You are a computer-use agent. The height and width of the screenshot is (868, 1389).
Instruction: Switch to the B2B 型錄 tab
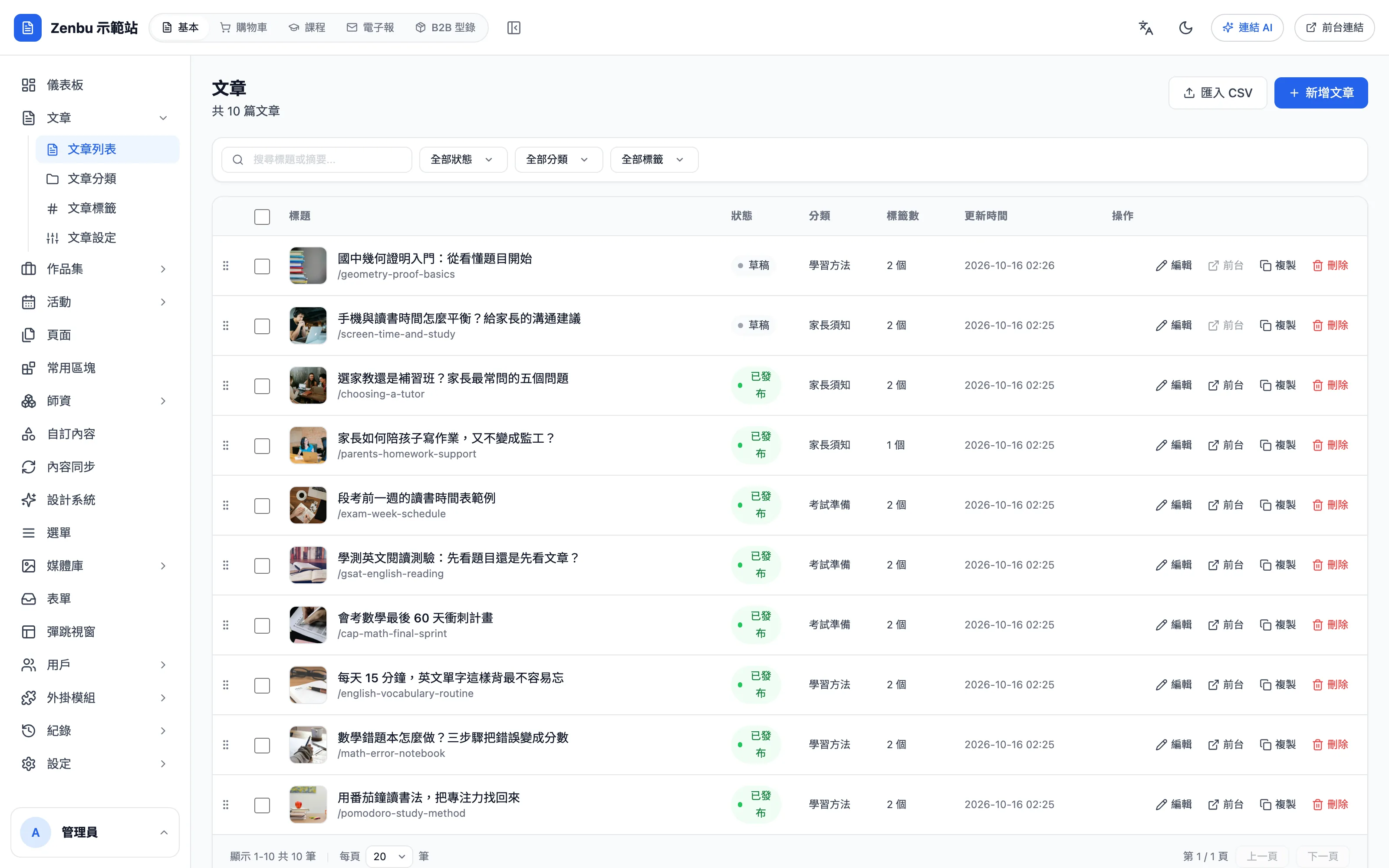[445, 27]
